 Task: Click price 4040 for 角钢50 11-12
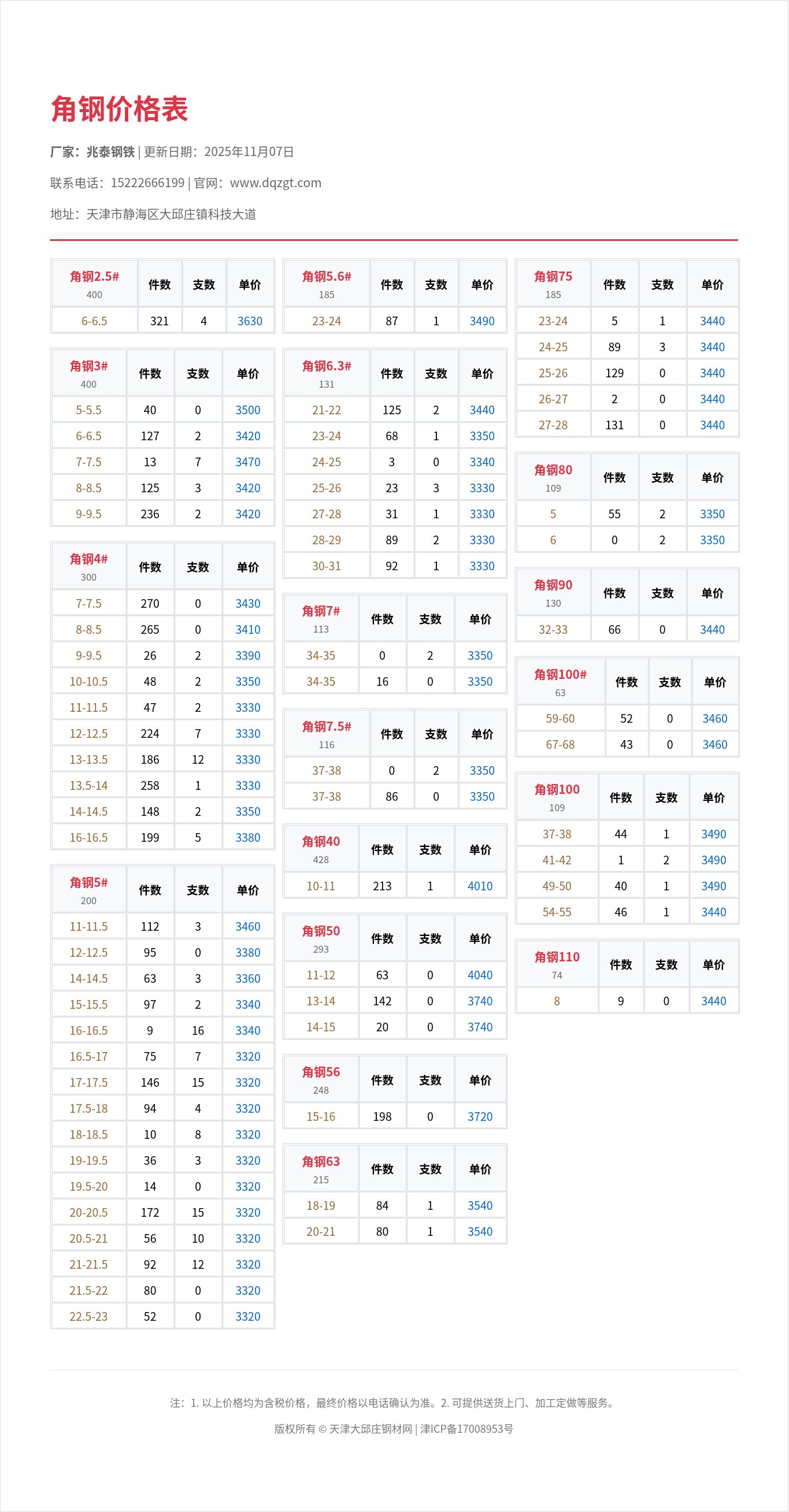coord(480,975)
